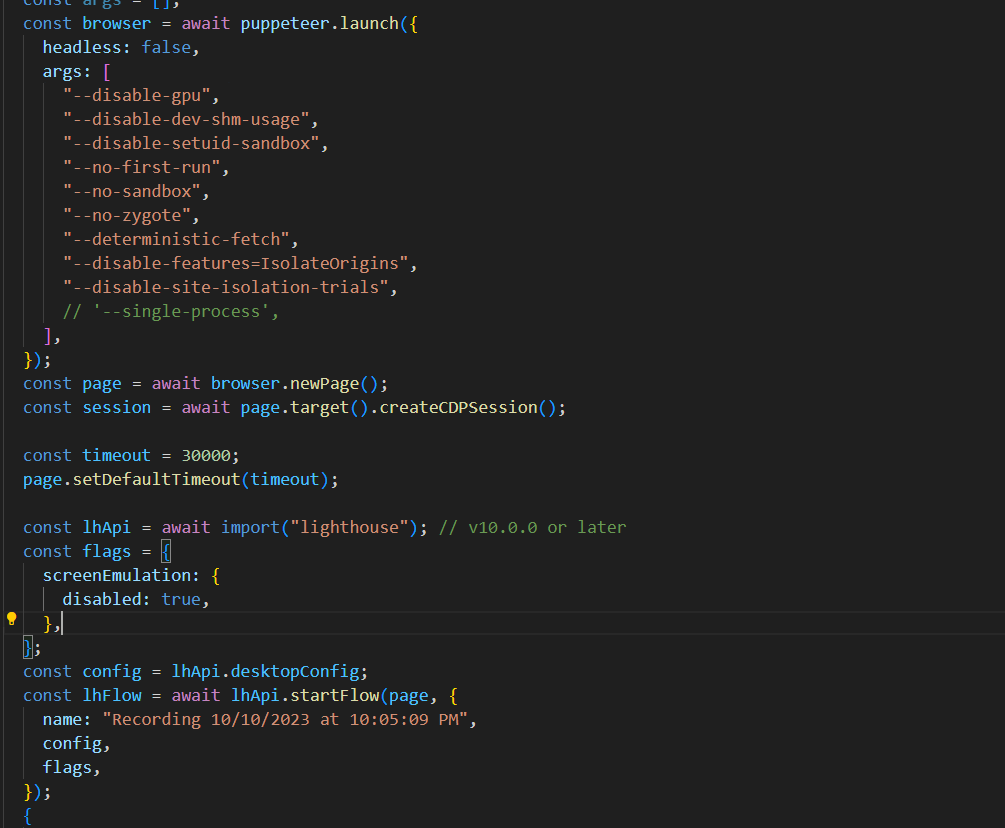1005x828 pixels.
Task: Click the "--disable-gpu" string argument
Action: [x=139, y=94]
